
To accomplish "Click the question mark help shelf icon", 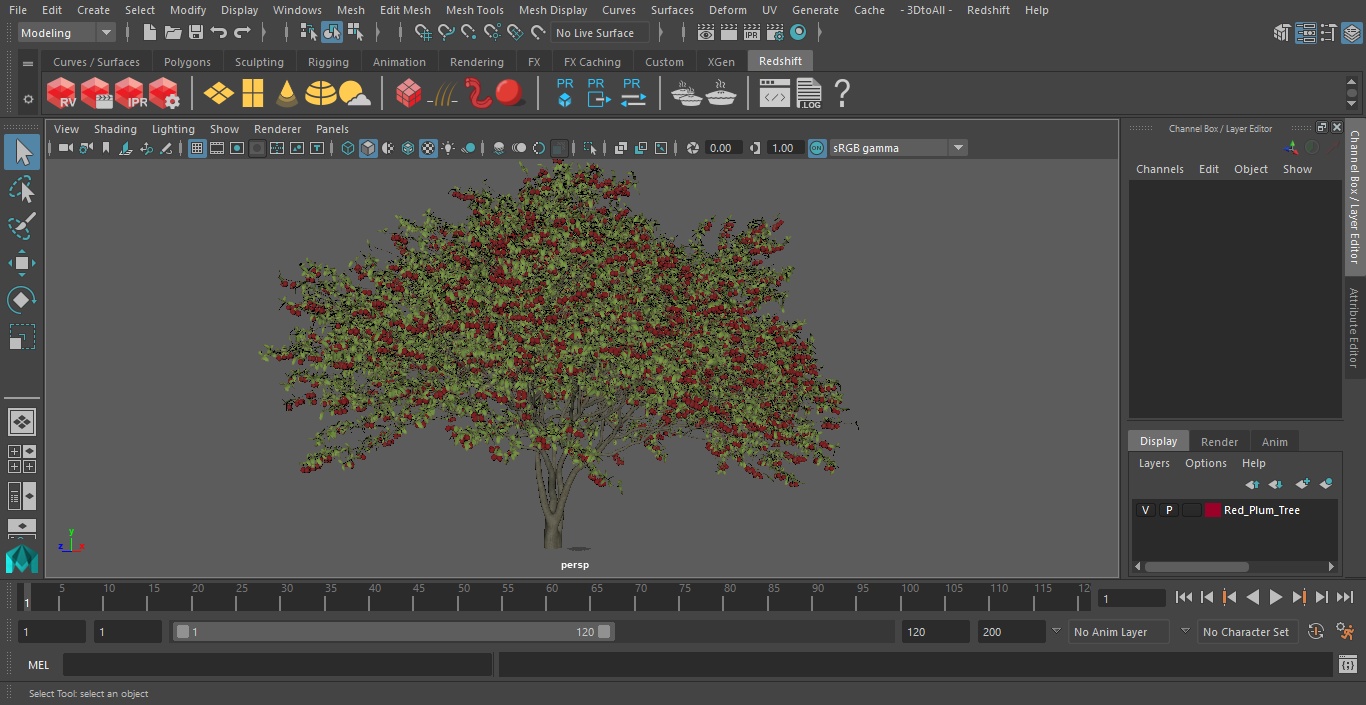I will (x=842, y=94).
